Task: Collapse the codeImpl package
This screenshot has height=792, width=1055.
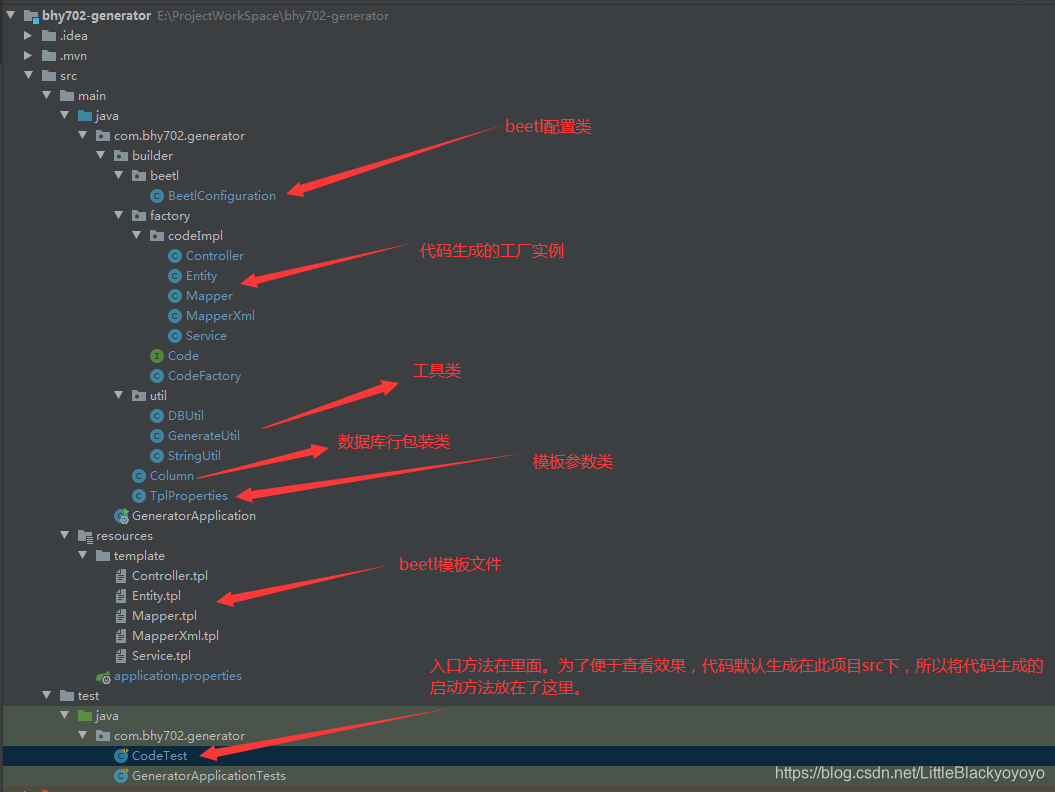Action: pos(137,236)
